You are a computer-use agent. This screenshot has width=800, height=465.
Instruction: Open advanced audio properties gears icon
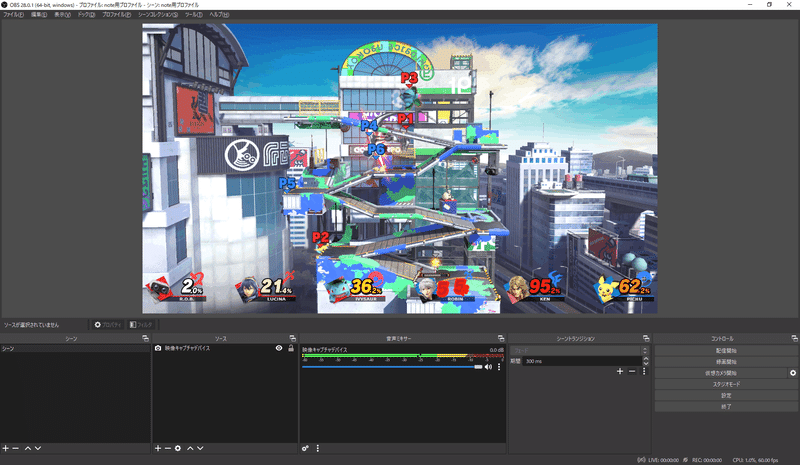pos(305,448)
